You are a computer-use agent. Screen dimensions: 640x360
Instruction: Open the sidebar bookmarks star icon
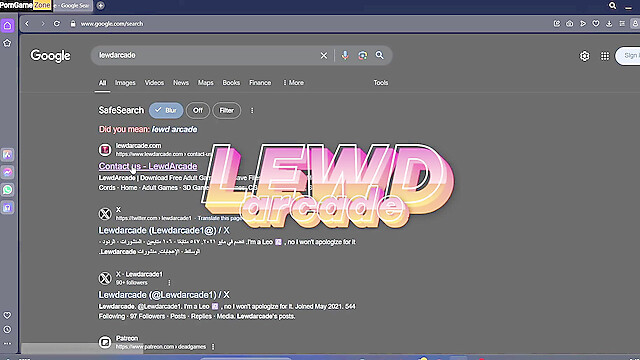7,43
